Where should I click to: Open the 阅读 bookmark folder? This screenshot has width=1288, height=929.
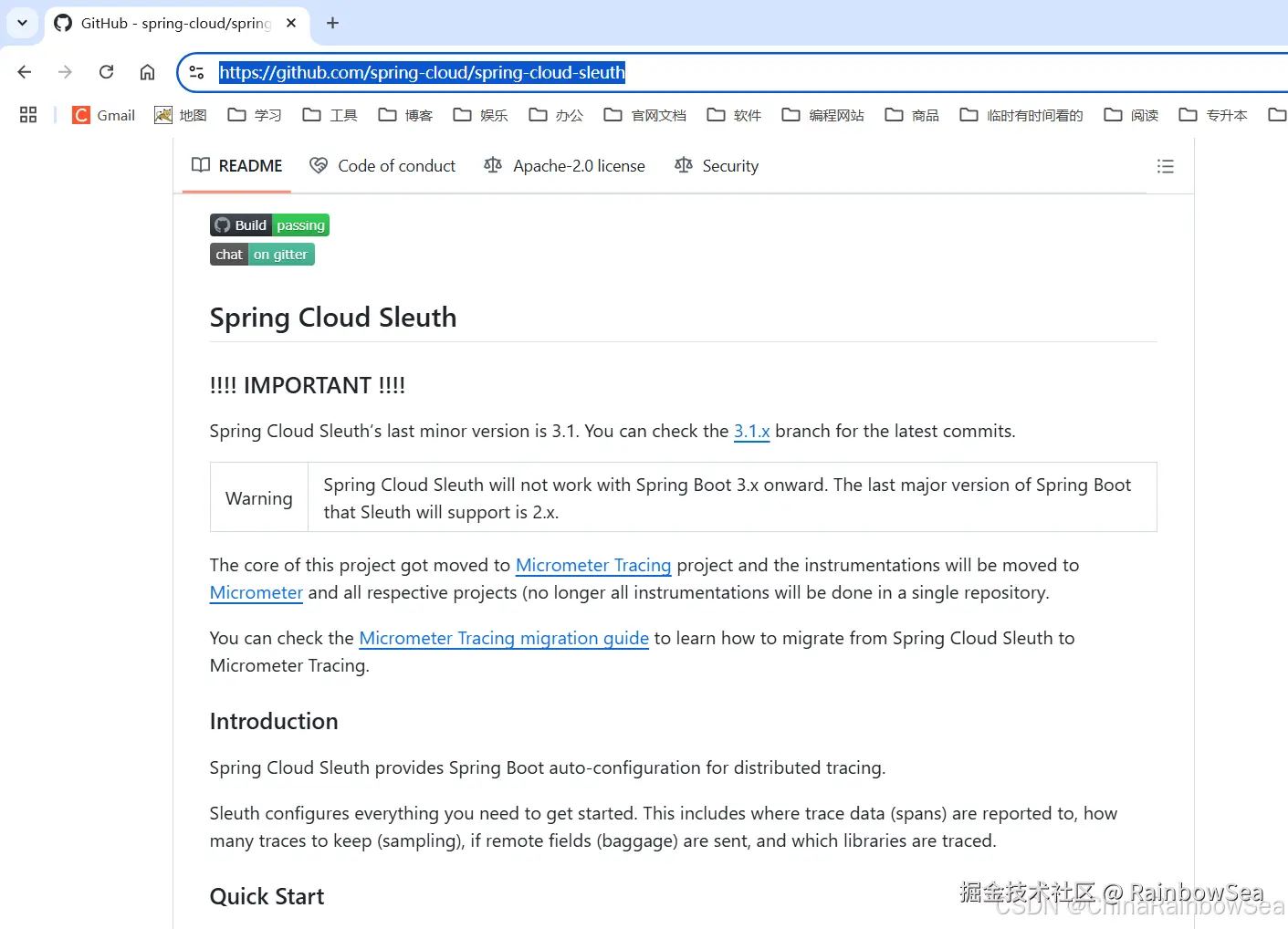[1131, 115]
